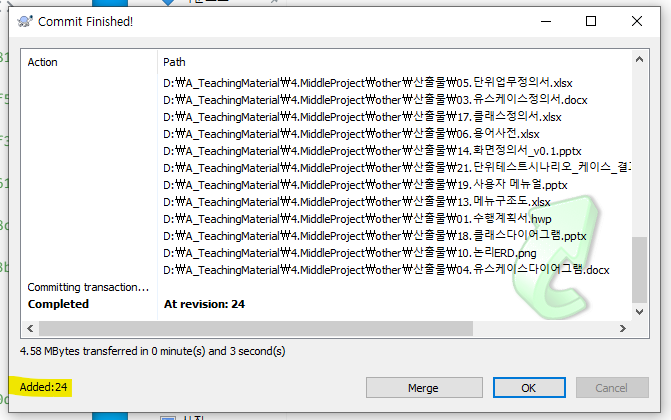671x420 pixels.
Task: Click the vertical scrollbar down arrow
Action: (x=639, y=312)
